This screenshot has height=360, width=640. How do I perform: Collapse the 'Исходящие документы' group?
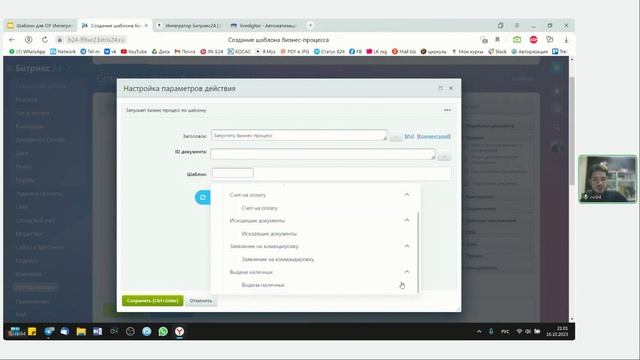407,220
